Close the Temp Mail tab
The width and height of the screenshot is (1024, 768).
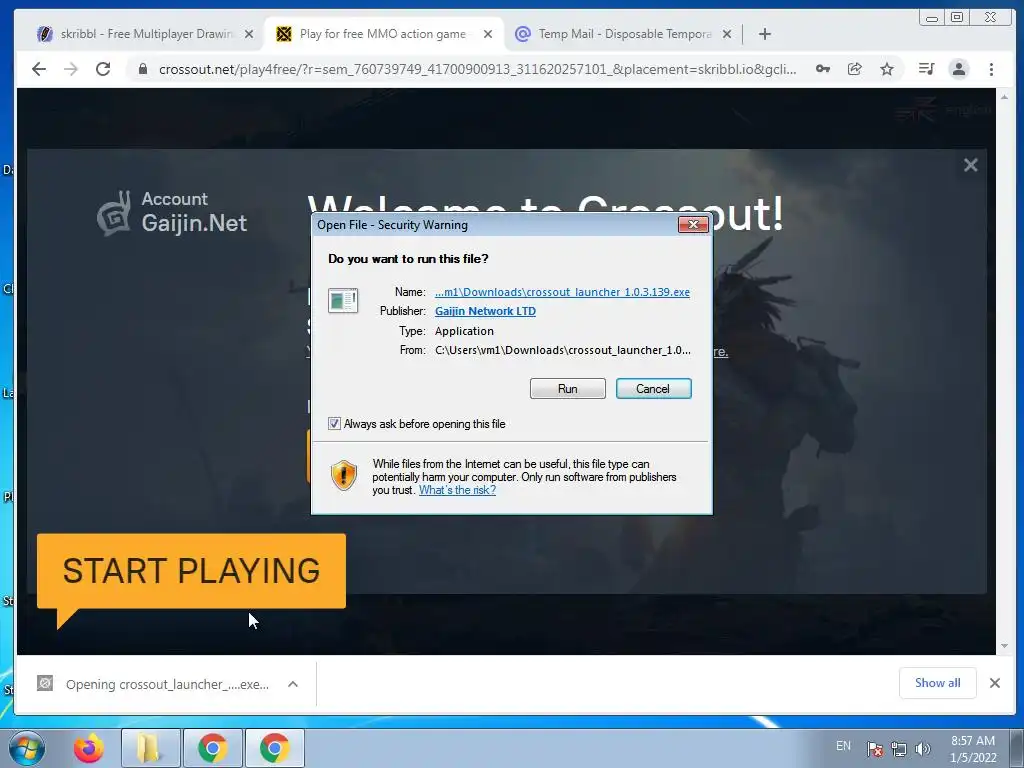point(727,34)
